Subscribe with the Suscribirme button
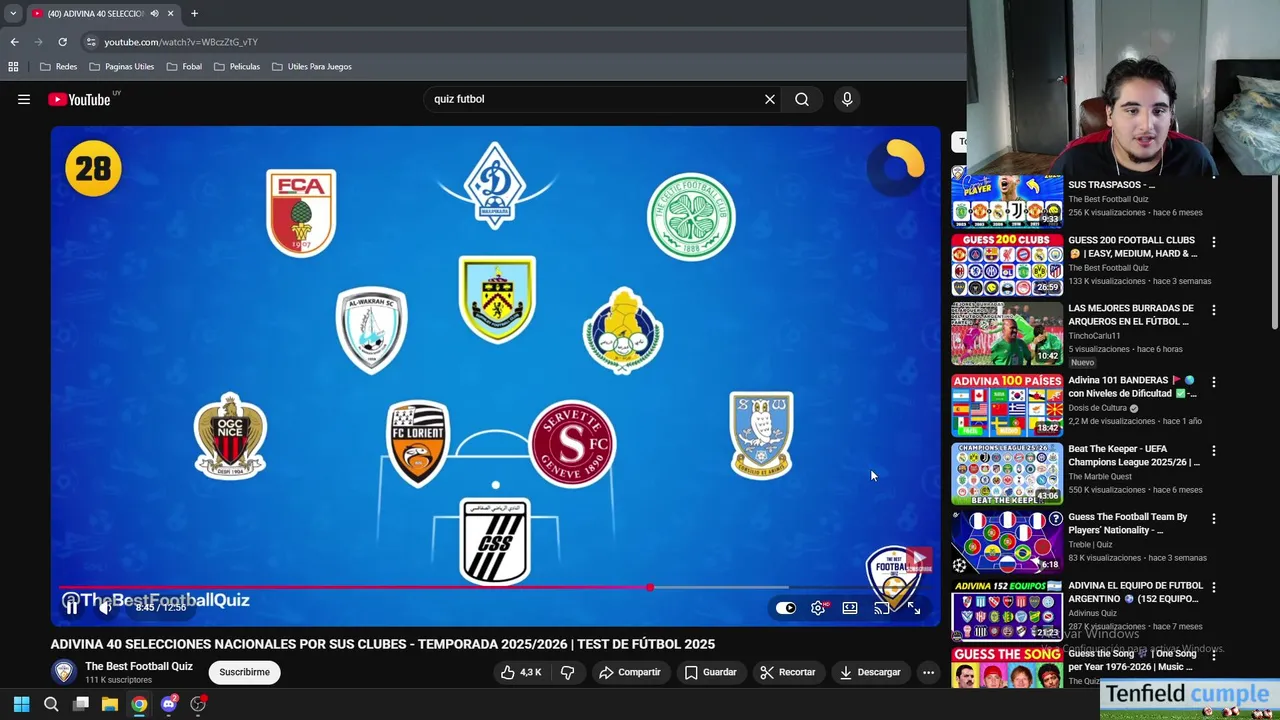Viewport: 1280px width, 720px height. click(x=244, y=672)
